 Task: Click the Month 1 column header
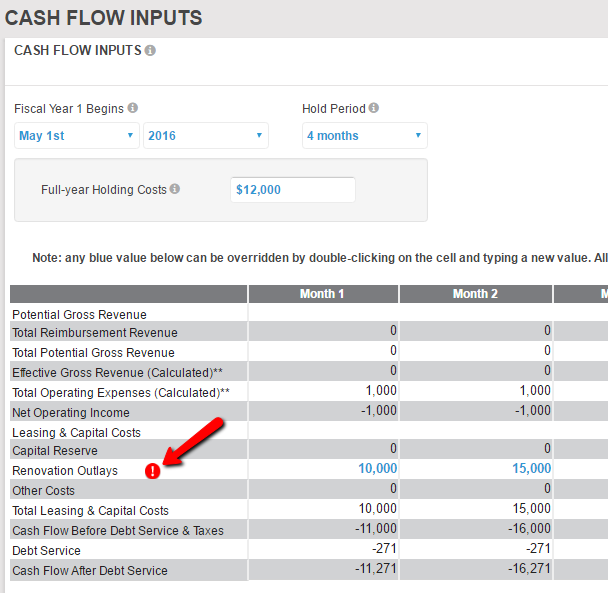pyautogui.click(x=322, y=294)
